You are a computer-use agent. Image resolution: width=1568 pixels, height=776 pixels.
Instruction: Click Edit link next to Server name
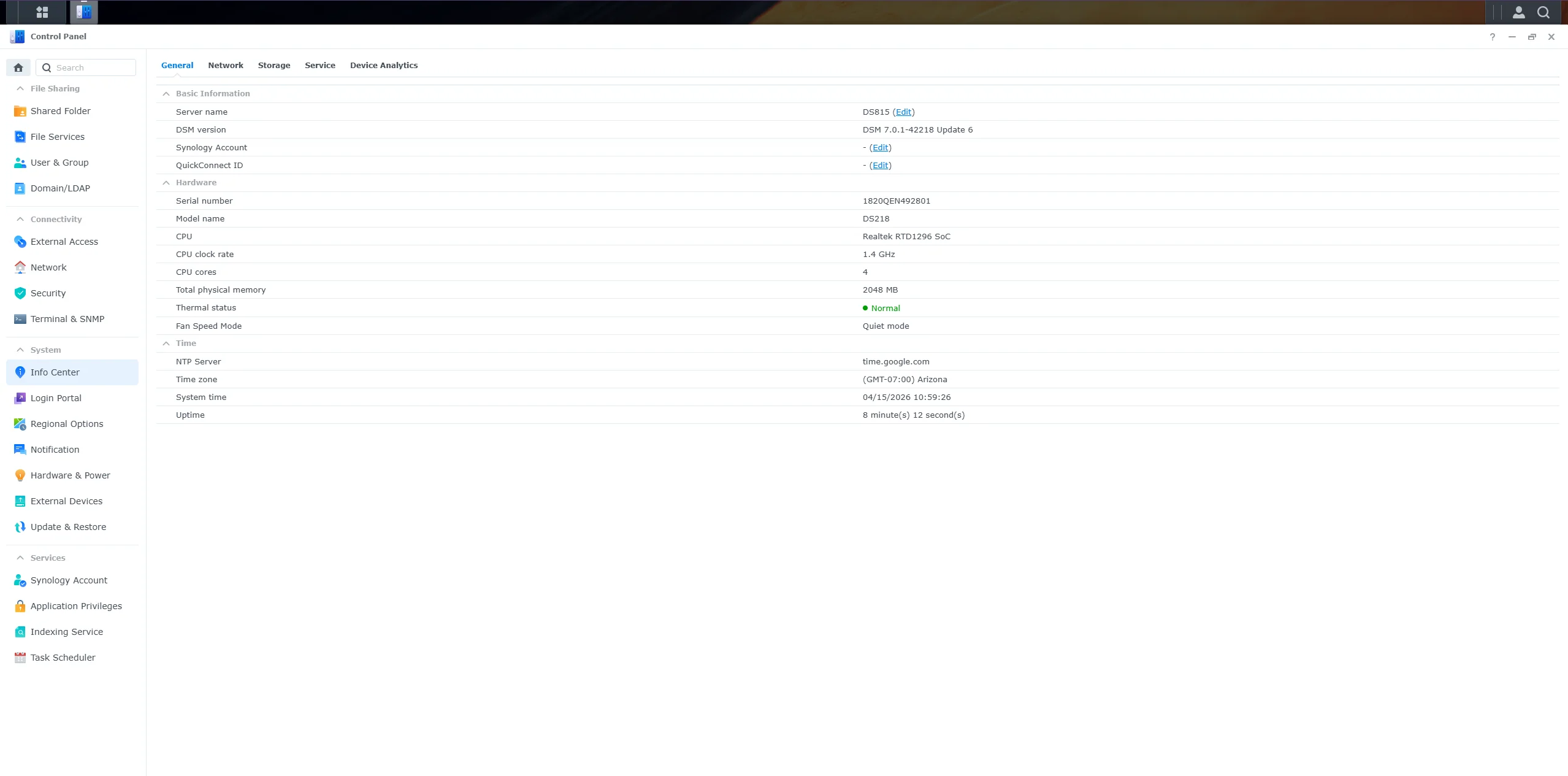click(903, 112)
